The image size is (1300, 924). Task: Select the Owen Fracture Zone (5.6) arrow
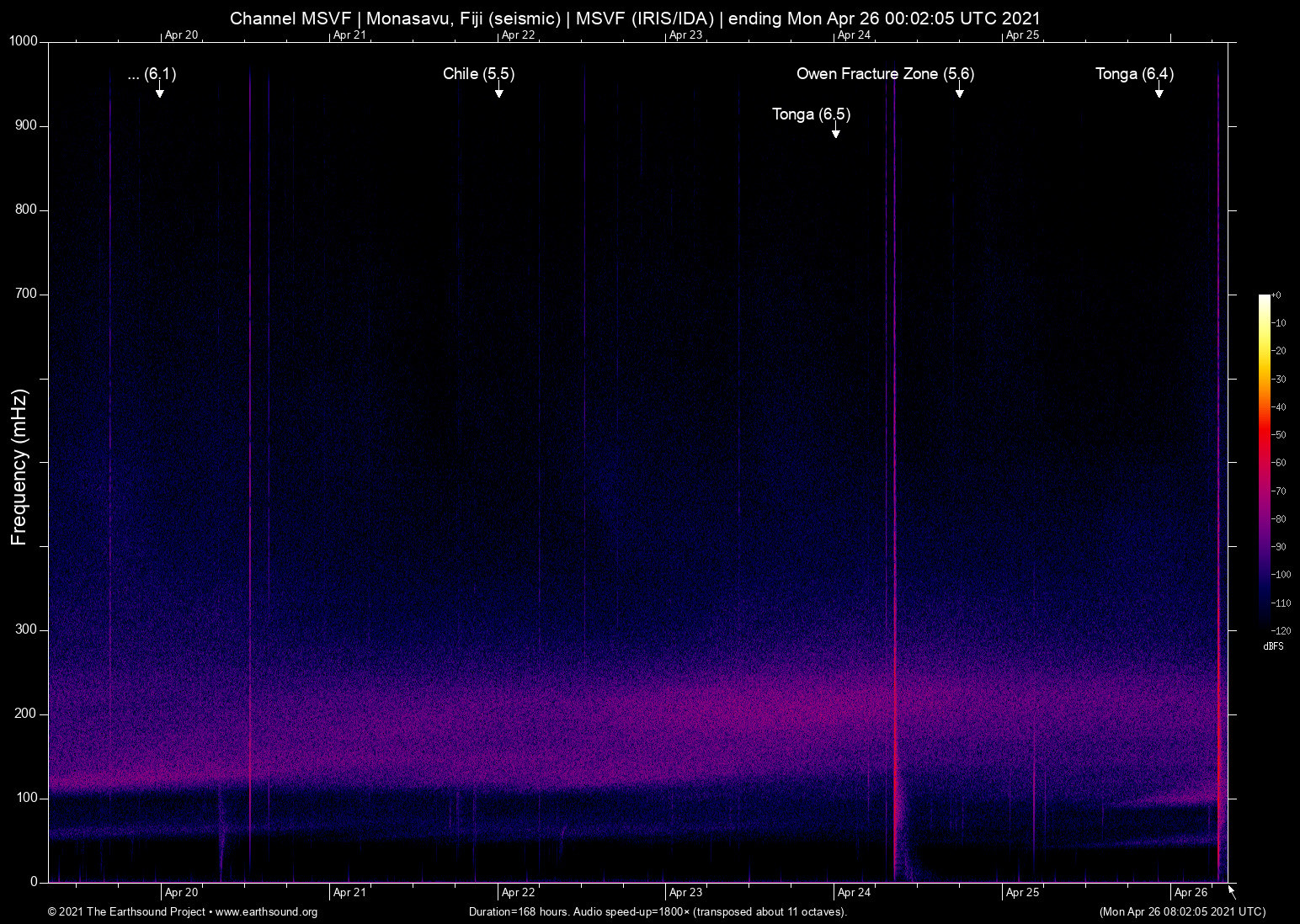pos(959,93)
